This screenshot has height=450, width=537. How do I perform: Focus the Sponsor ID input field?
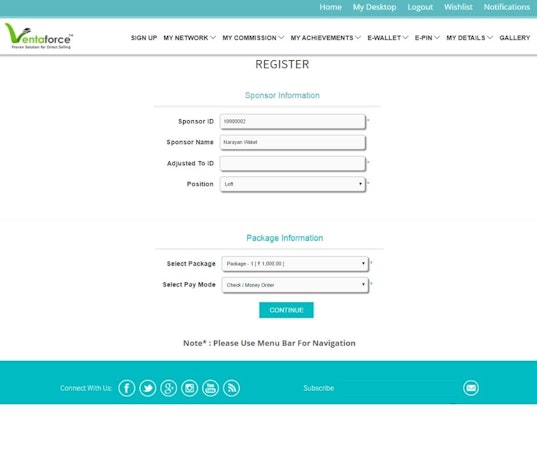click(293, 122)
